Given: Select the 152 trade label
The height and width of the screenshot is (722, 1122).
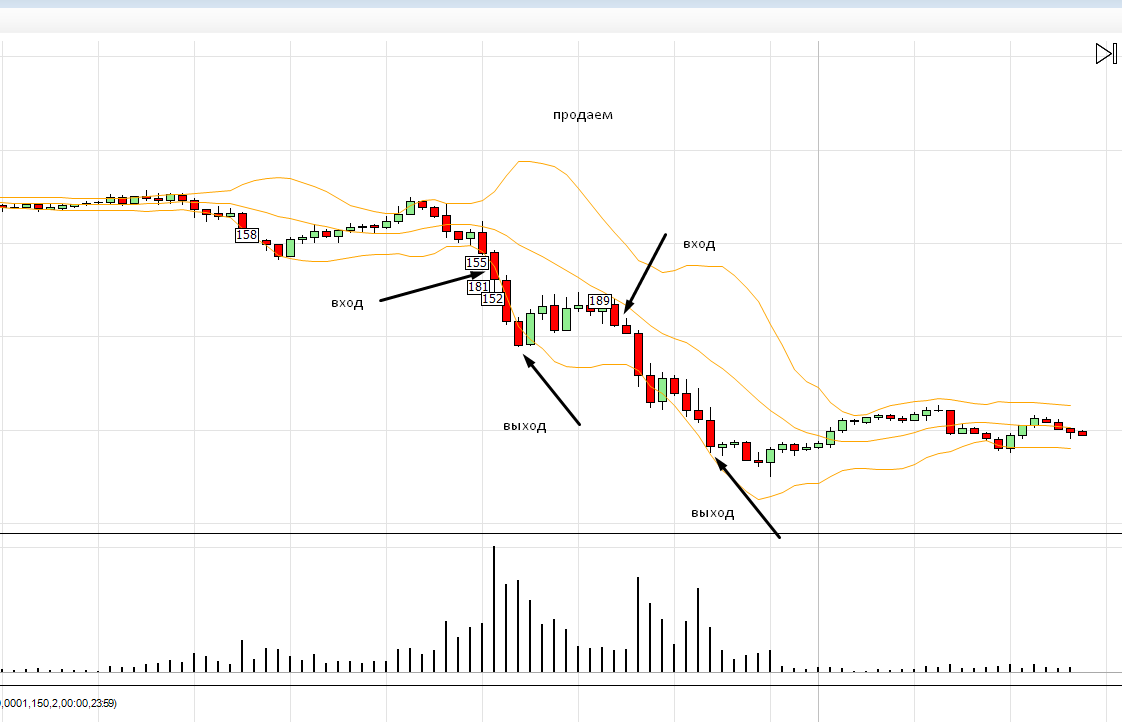Looking at the screenshot, I should click(x=492, y=298).
